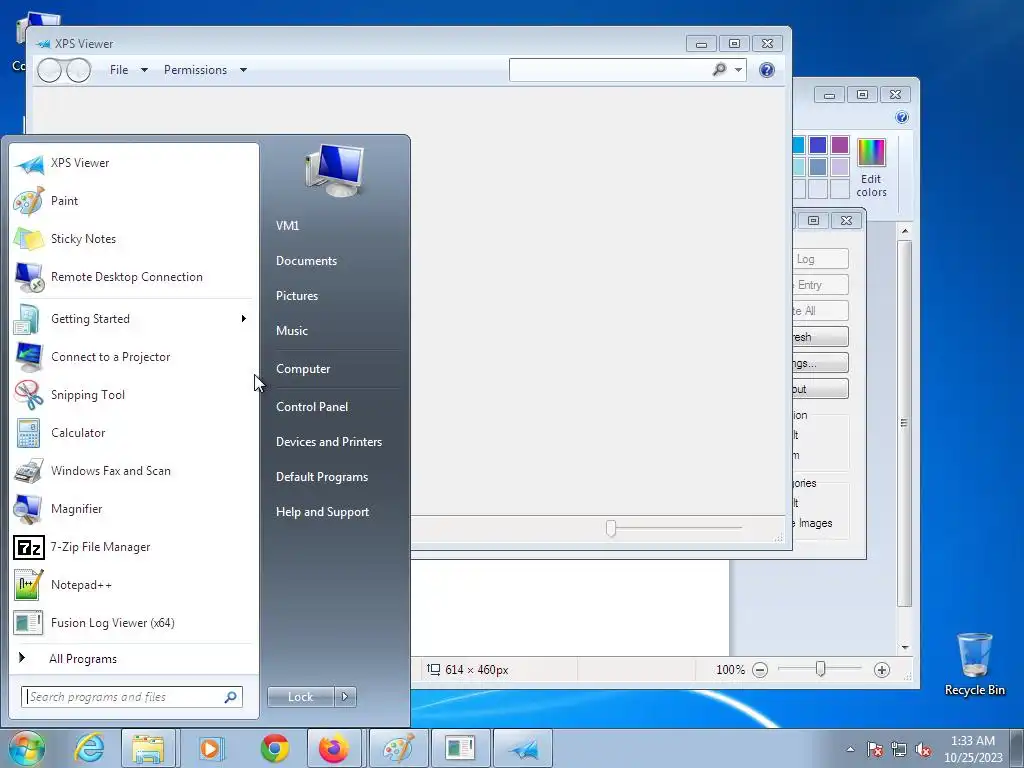The image size is (1024, 768).
Task: Open shutdown options arrow next to Lock
Action: tap(345, 697)
